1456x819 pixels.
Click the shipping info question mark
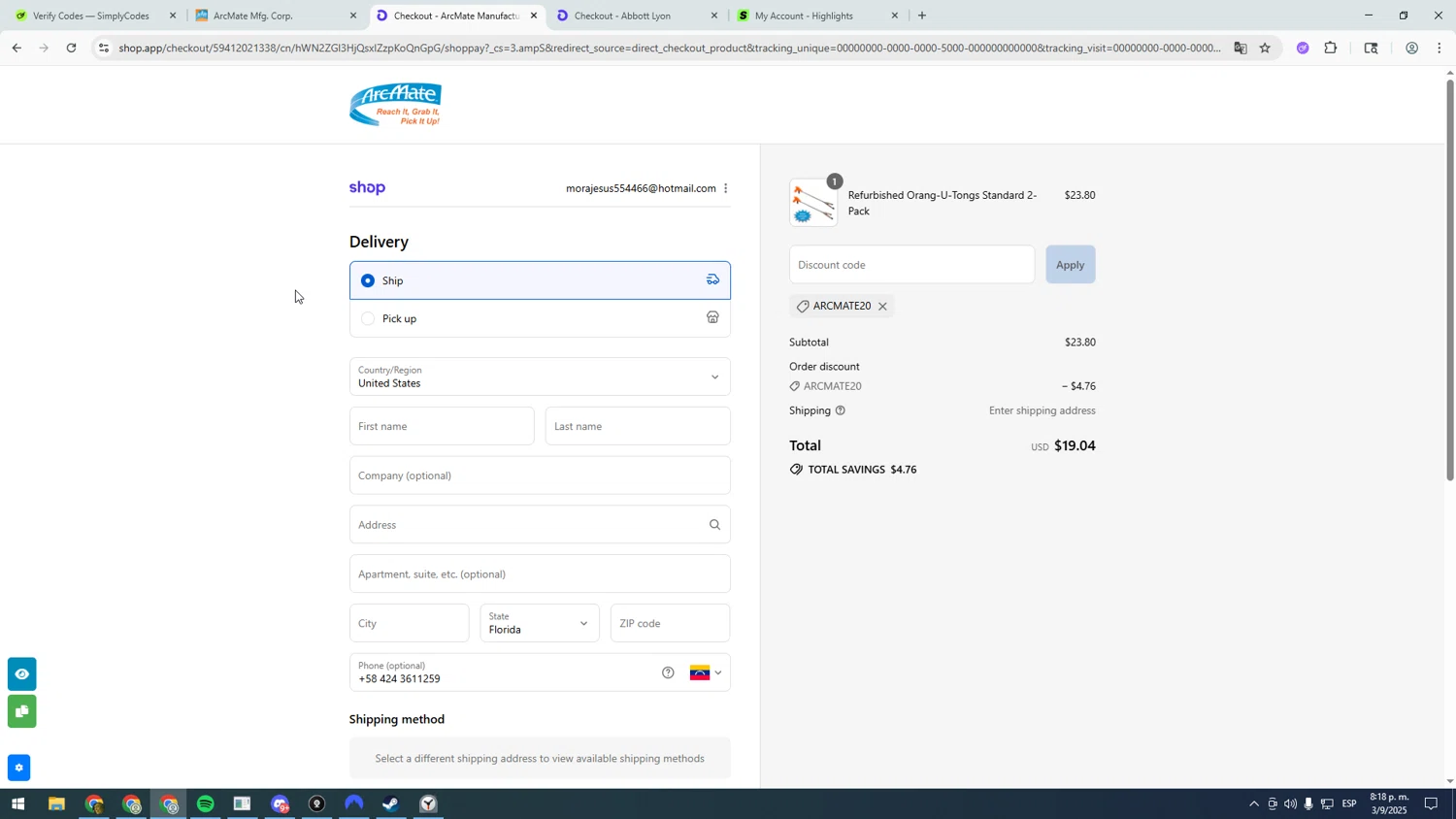click(841, 410)
